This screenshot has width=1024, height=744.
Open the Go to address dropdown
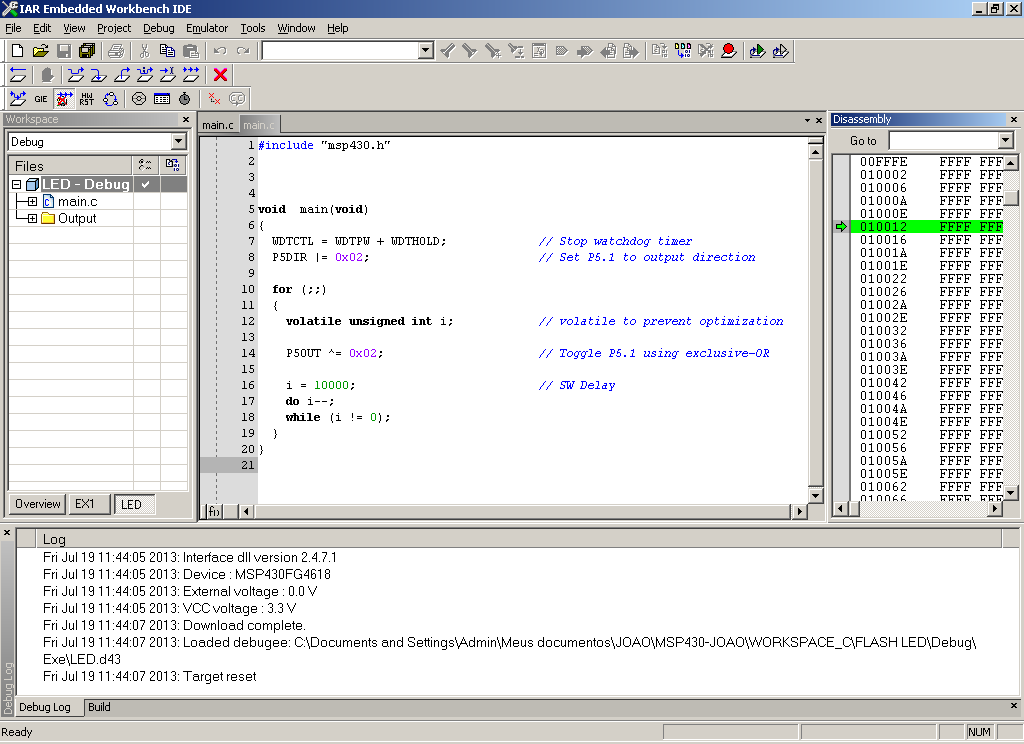pyautogui.click(x=1005, y=141)
